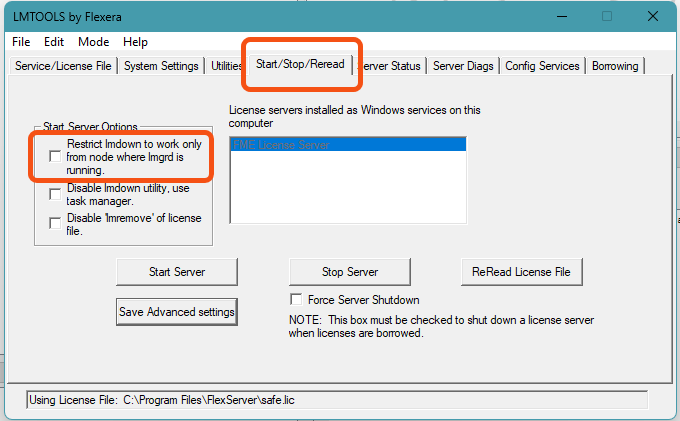This screenshot has width=680, height=421.
Task: Toggle Force Server Shutdown checkbox
Action: pyautogui.click(x=296, y=300)
